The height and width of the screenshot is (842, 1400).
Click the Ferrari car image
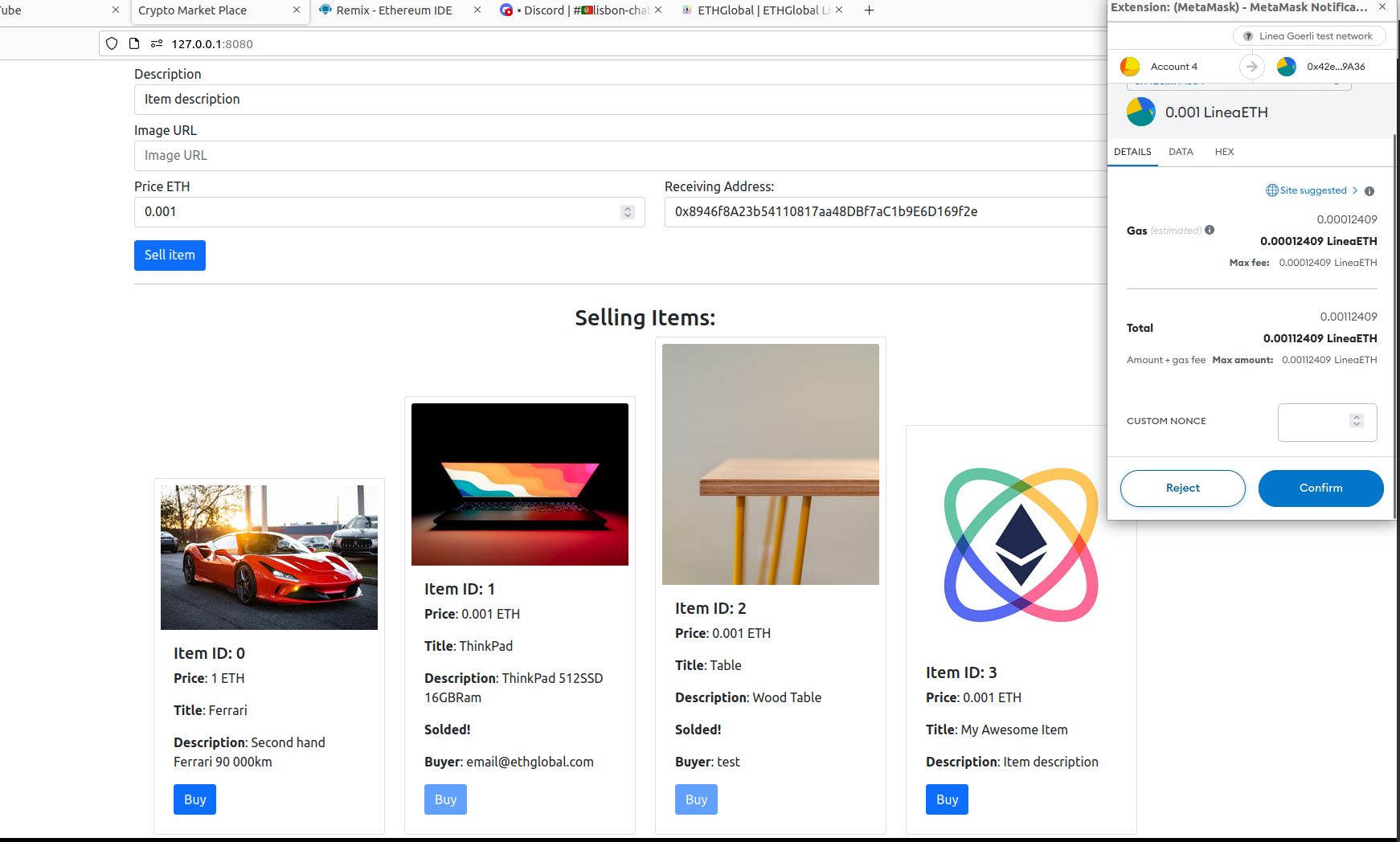[269, 558]
